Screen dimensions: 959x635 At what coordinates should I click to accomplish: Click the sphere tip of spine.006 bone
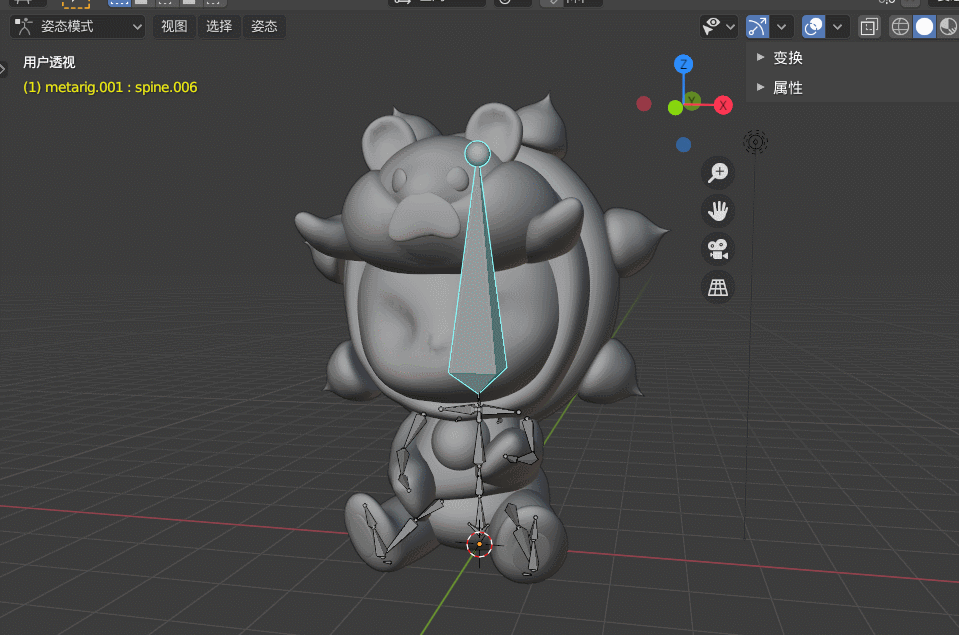point(477,154)
